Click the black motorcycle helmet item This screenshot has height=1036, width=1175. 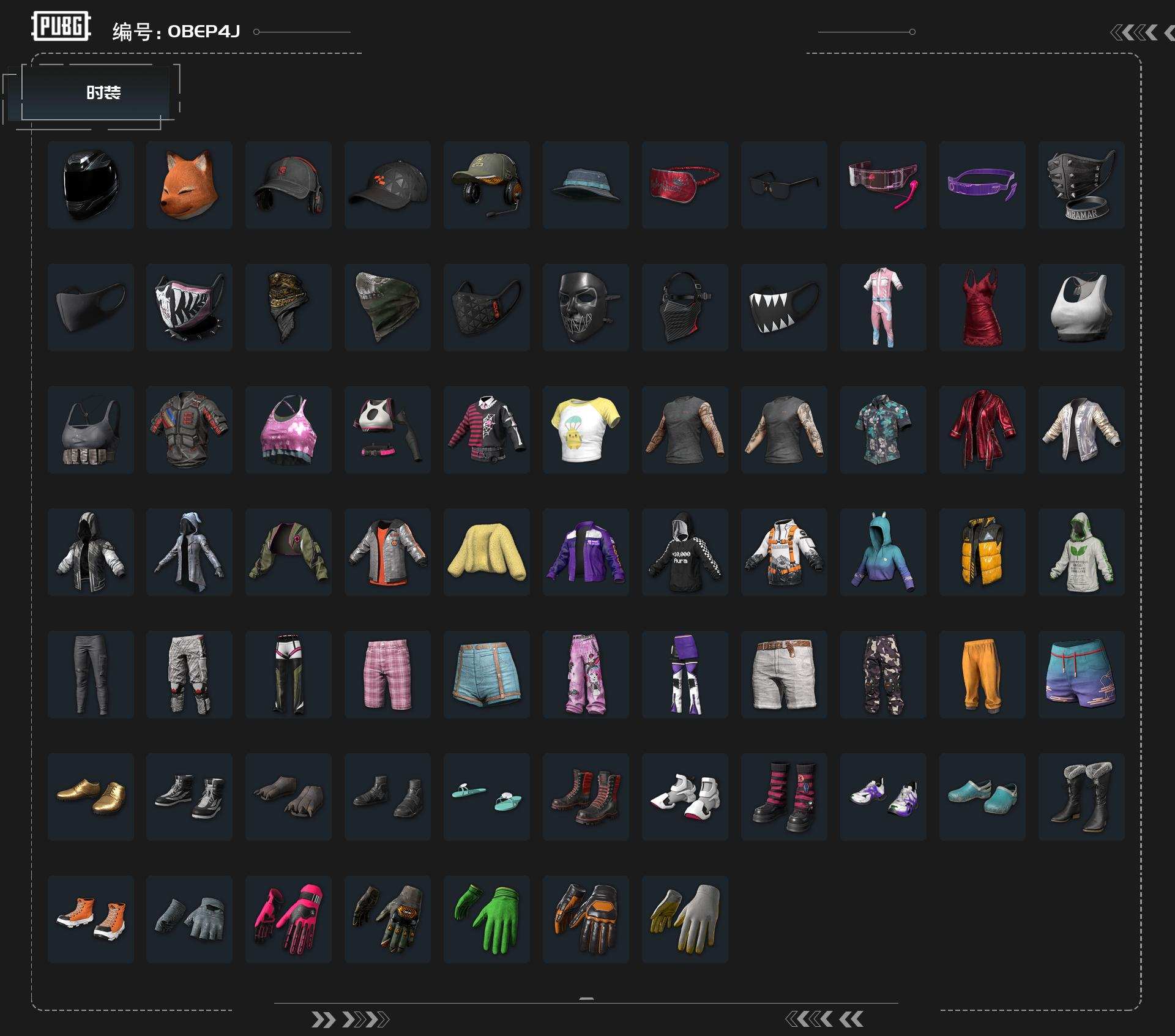91,185
